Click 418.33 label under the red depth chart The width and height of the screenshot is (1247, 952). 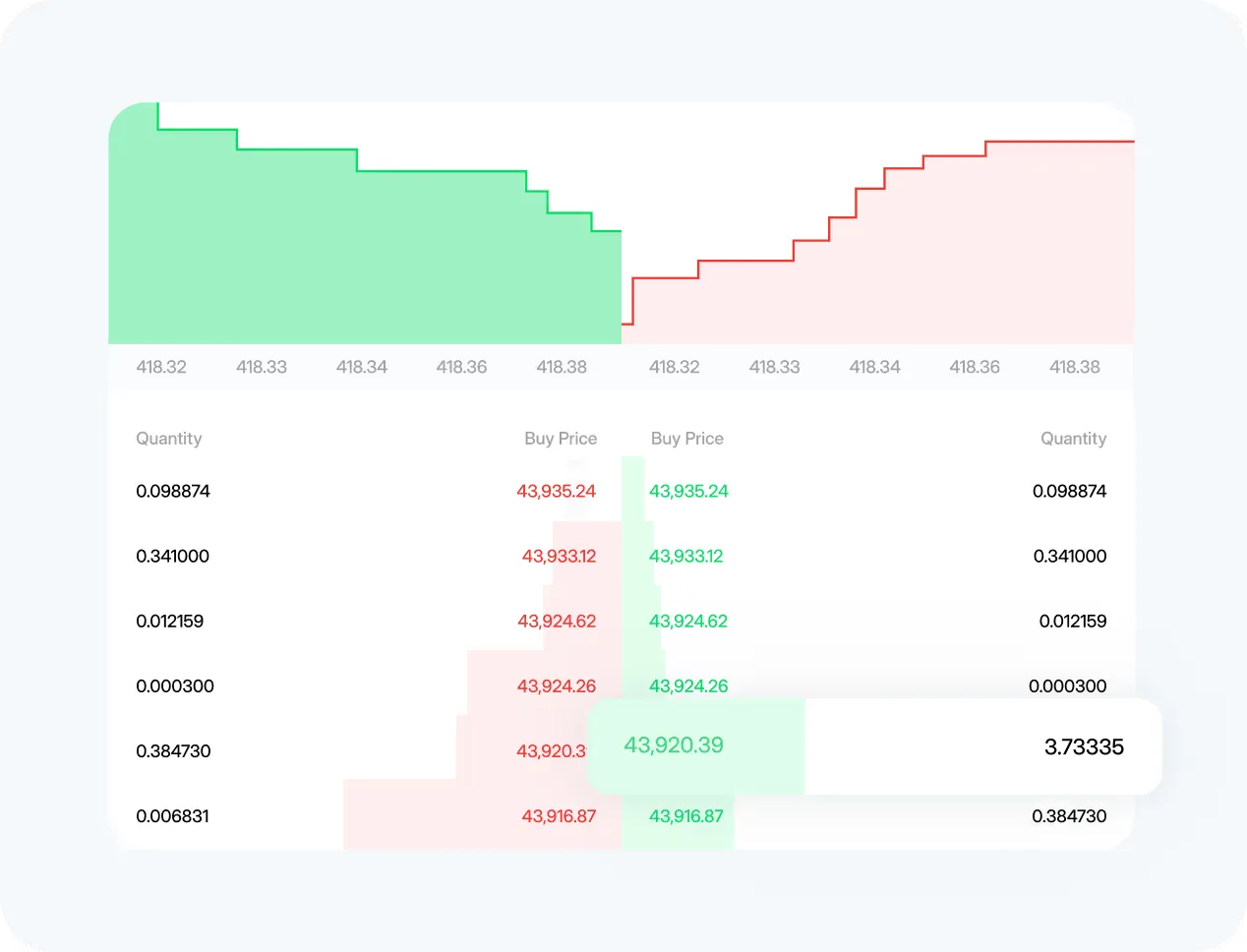point(775,367)
